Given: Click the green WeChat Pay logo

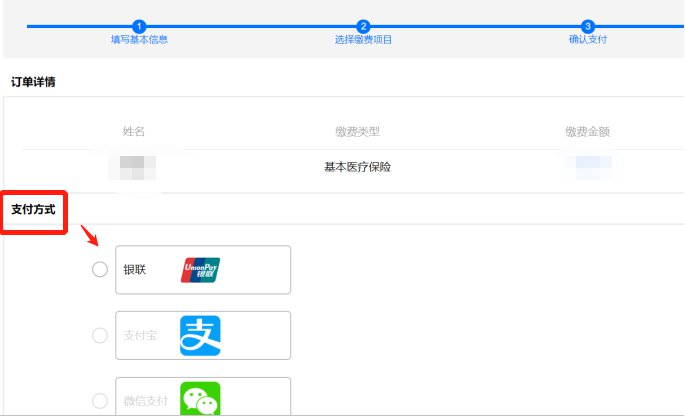Looking at the screenshot, I should [200, 399].
